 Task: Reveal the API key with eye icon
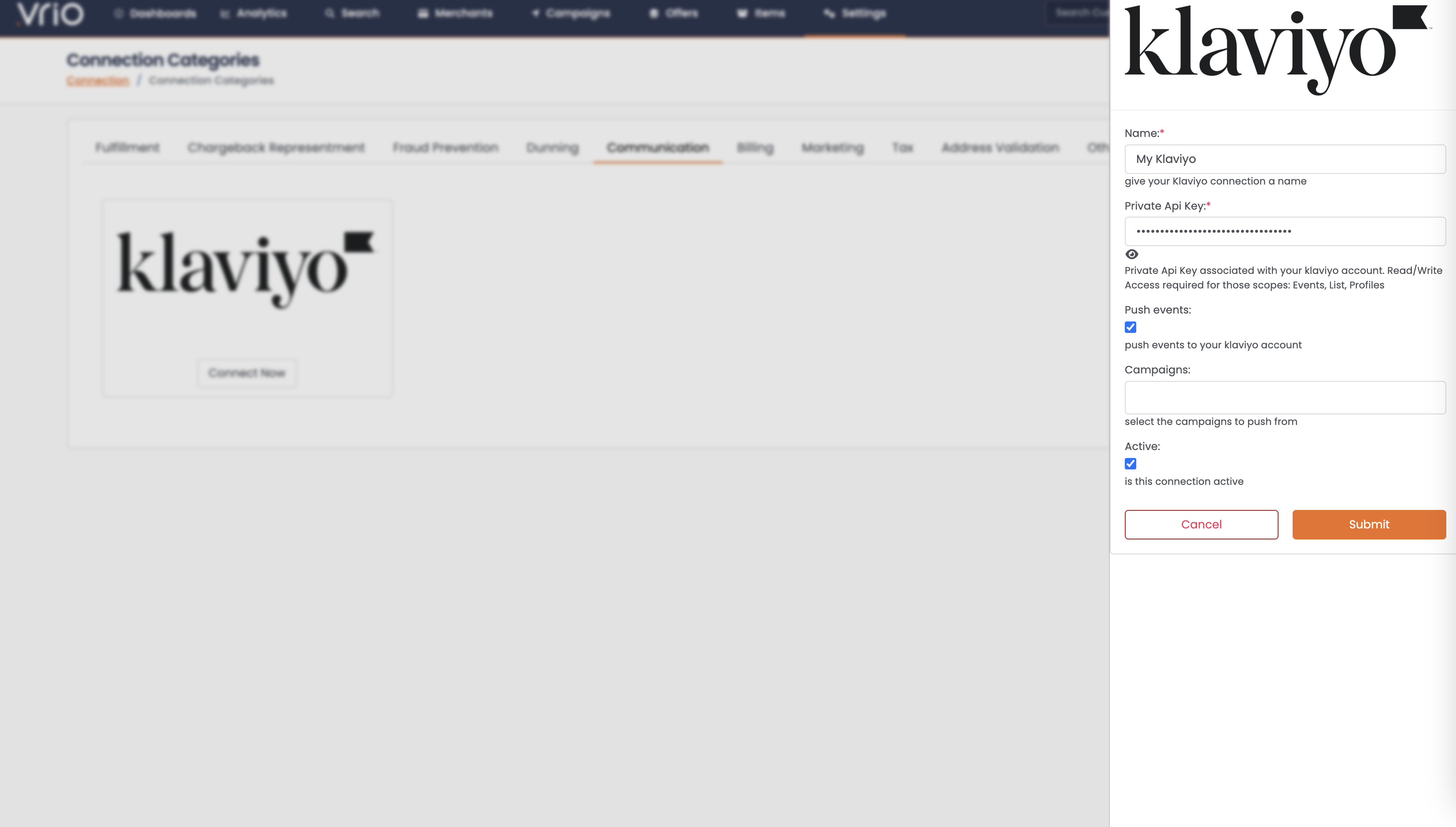(x=1131, y=255)
